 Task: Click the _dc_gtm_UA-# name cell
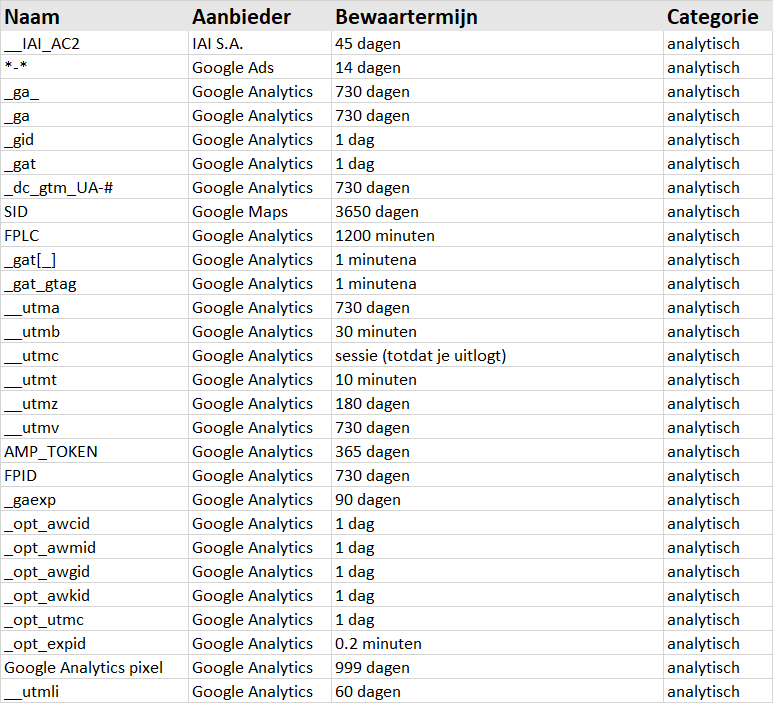pyautogui.click(x=58, y=188)
